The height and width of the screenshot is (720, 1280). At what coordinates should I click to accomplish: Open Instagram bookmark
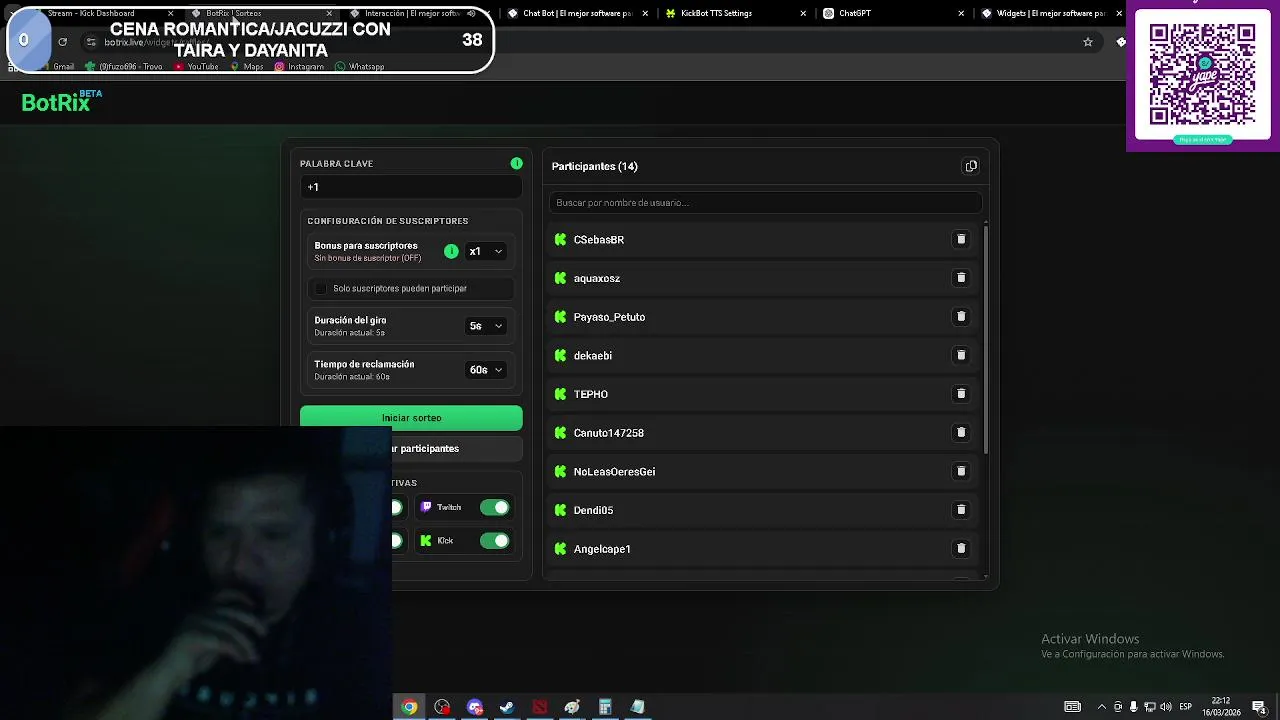pyautogui.click(x=300, y=66)
